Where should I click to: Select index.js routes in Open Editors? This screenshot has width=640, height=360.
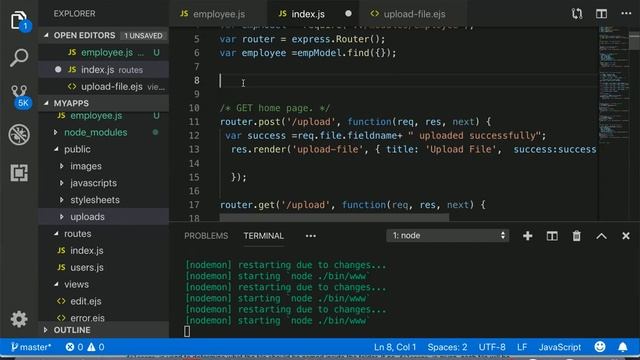104,70
